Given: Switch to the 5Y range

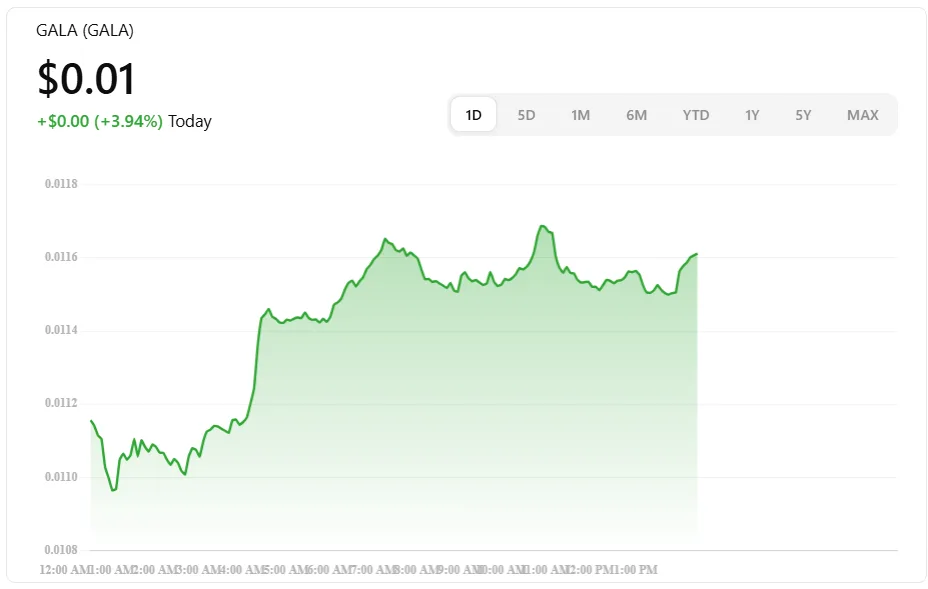Looking at the screenshot, I should [x=803, y=115].
